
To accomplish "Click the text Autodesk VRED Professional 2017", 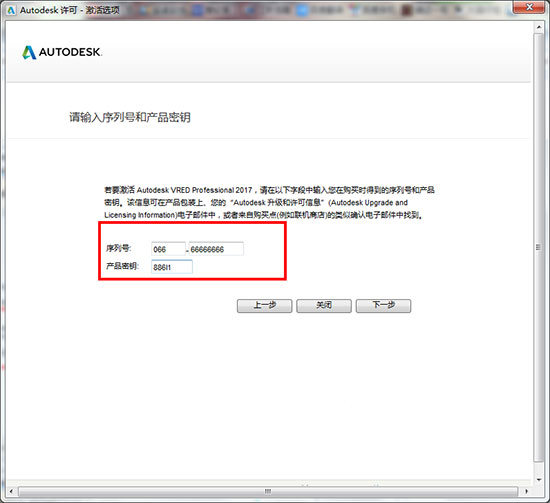I will click(x=194, y=190).
